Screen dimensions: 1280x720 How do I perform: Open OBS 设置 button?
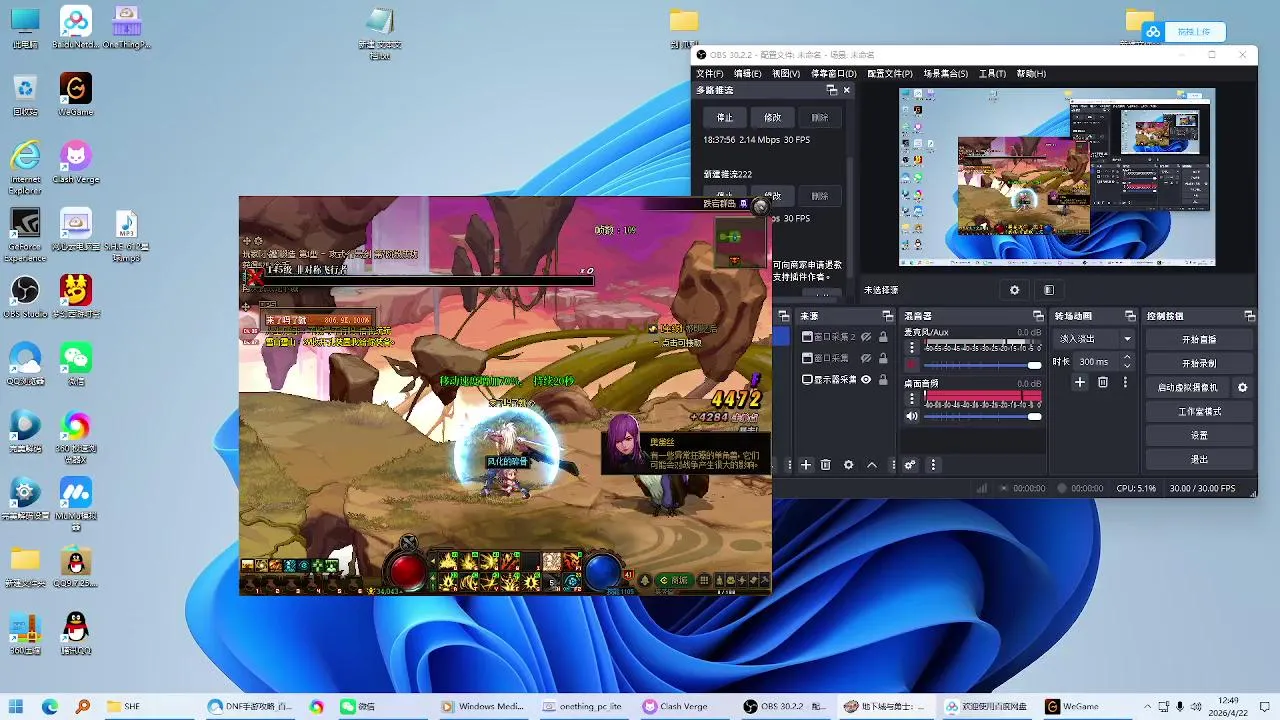click(x=1199, y=435)
